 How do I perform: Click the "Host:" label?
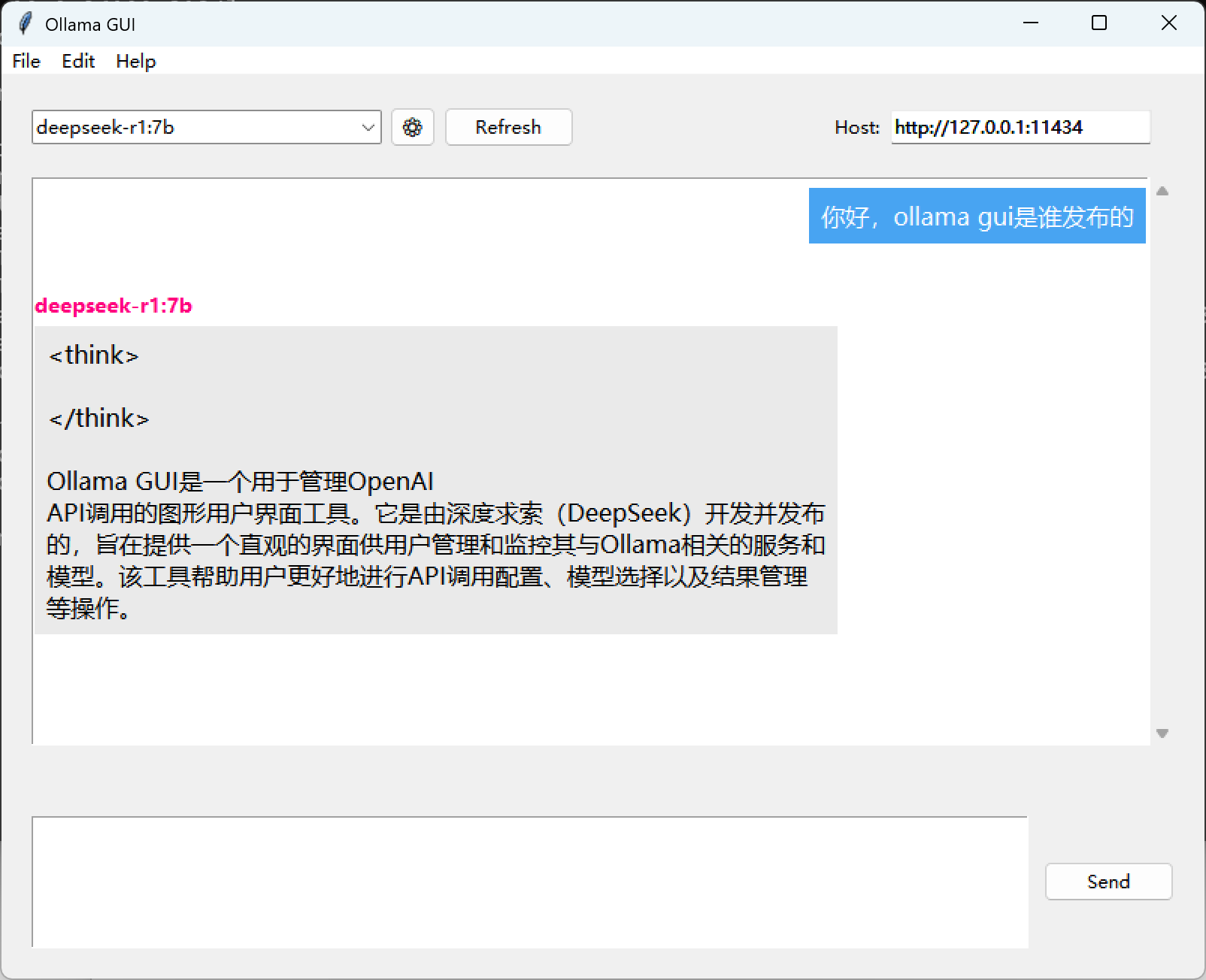tap(857, 127)
